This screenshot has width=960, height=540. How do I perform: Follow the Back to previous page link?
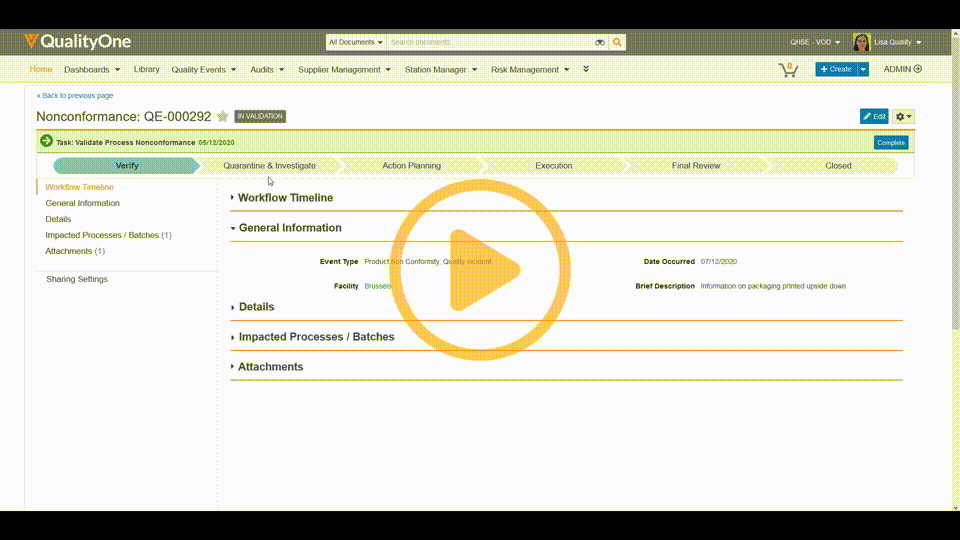pyautogui.click(x=75, y=96)
